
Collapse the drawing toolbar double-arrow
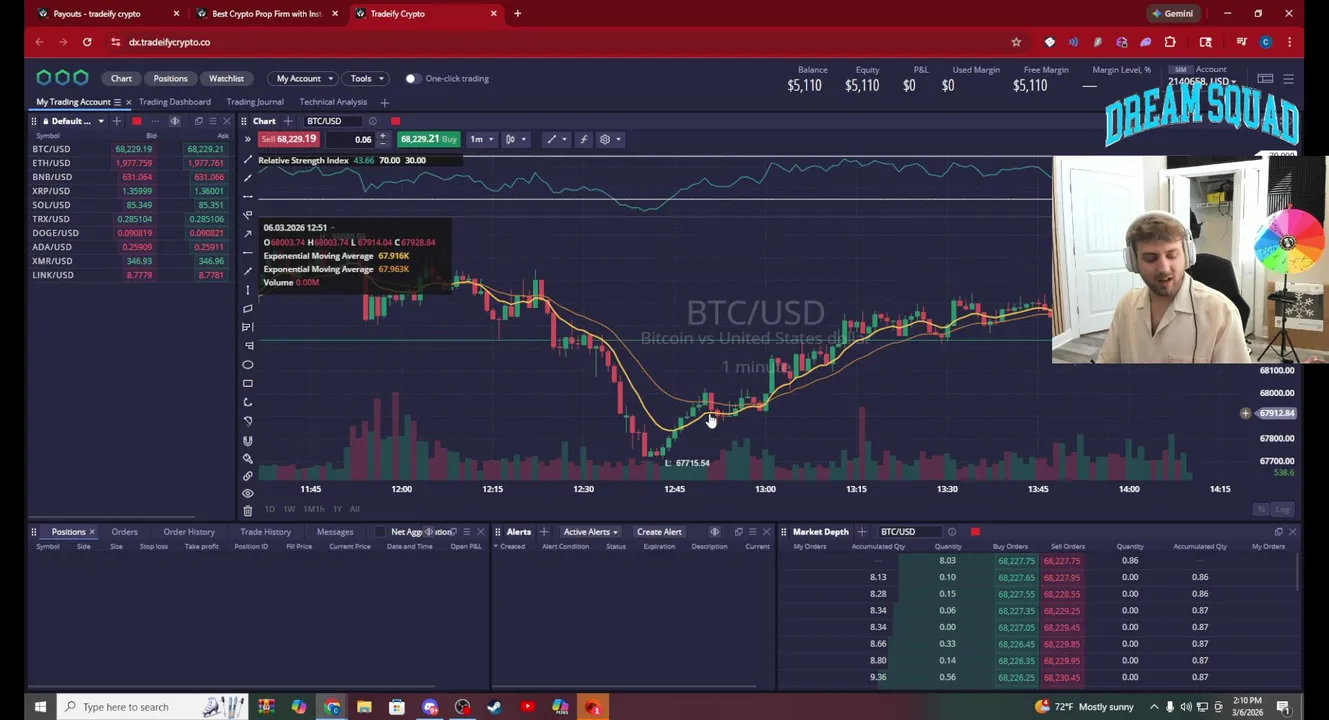(248, 139)
